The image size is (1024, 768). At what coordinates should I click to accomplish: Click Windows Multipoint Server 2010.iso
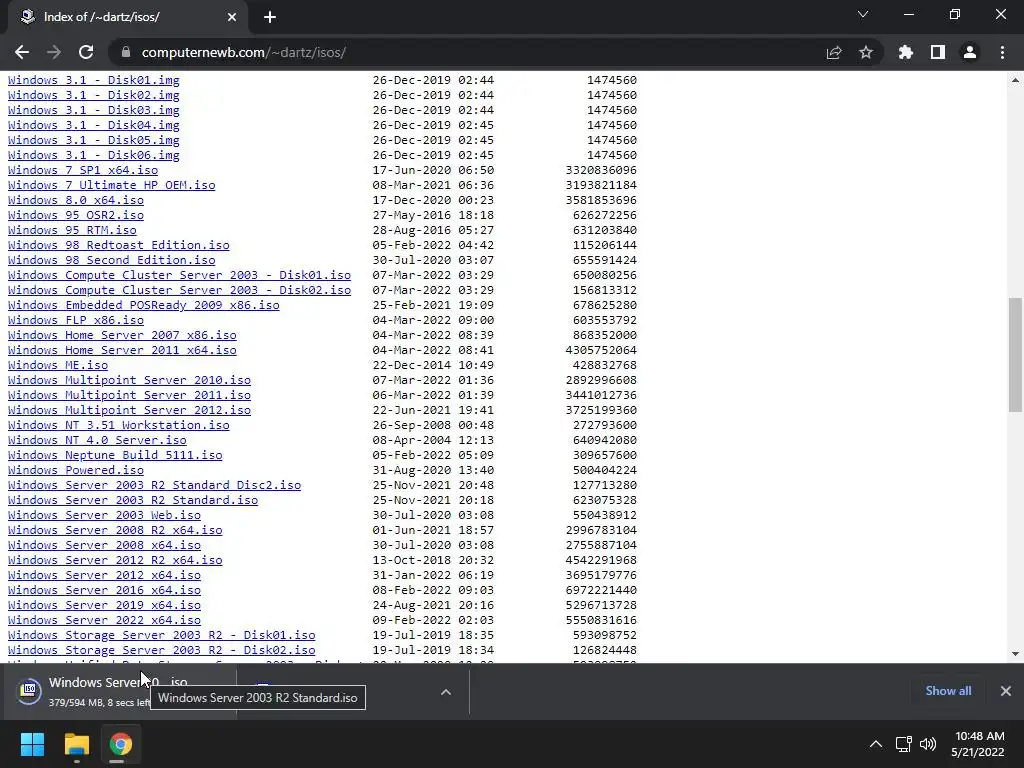click(129, 381)
